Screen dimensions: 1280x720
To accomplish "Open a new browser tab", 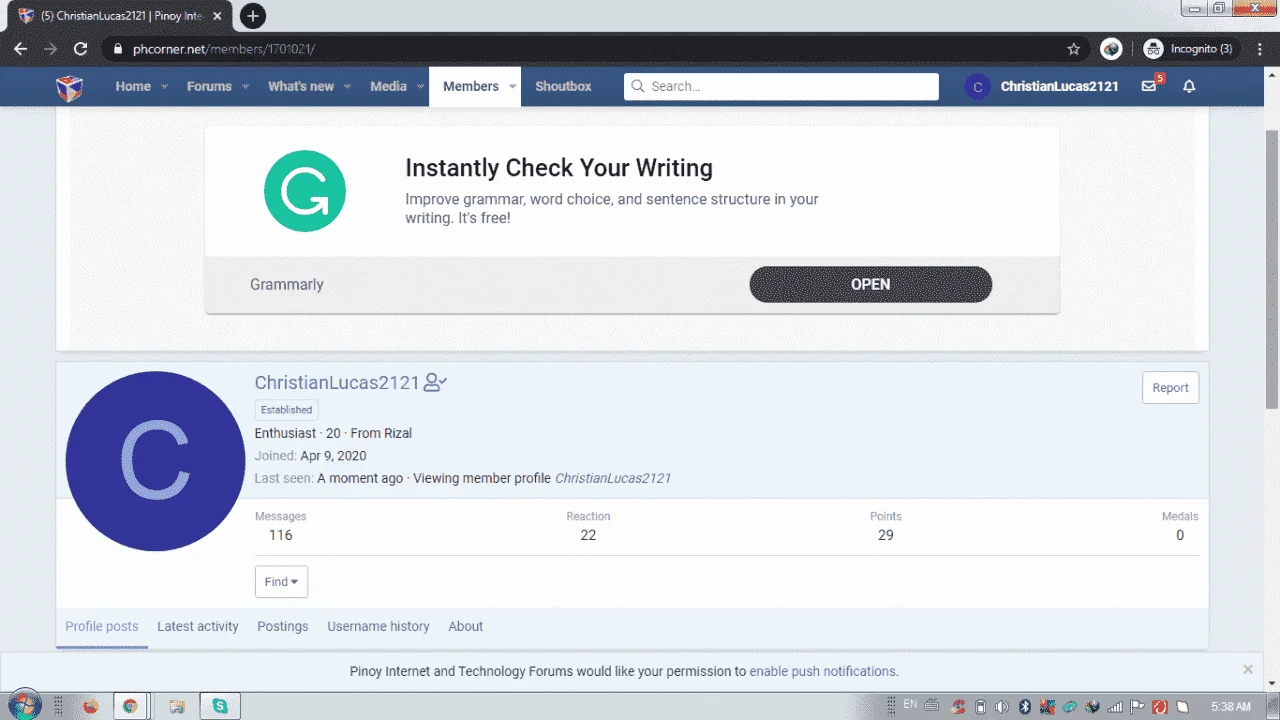I will (253, 16).
